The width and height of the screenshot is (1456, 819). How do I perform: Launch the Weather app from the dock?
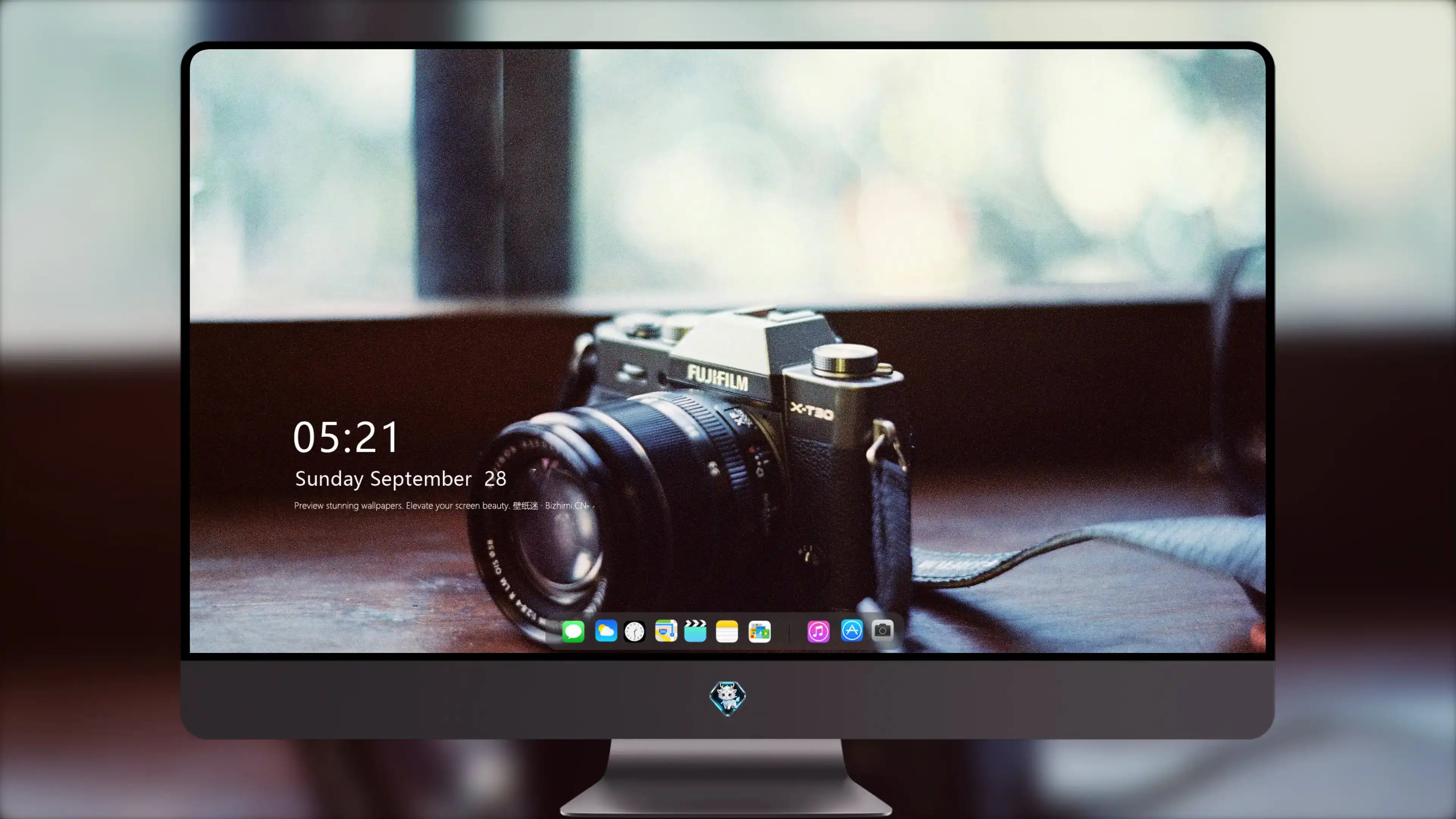tap(606, 631)
